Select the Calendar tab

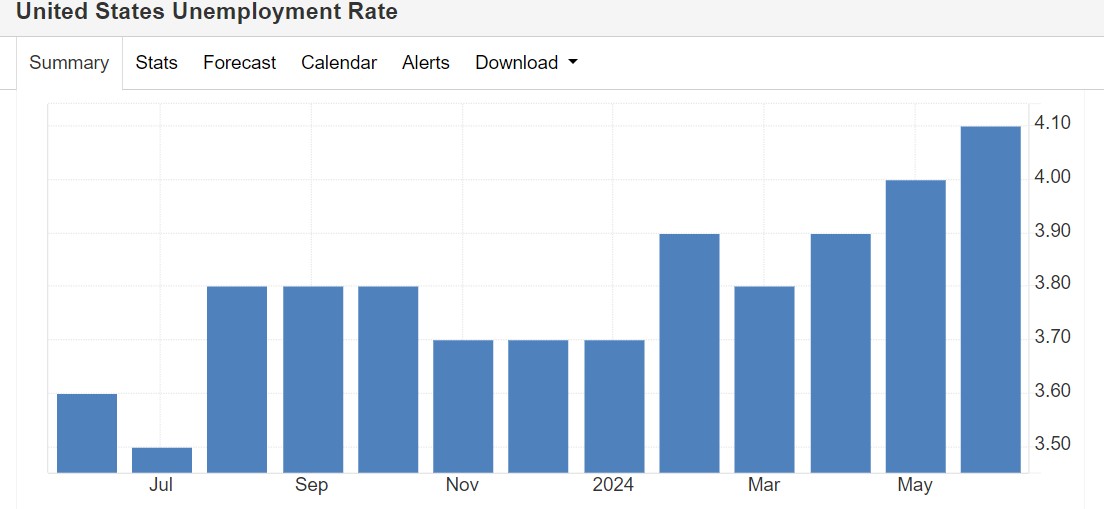click(x=339, y=63)
